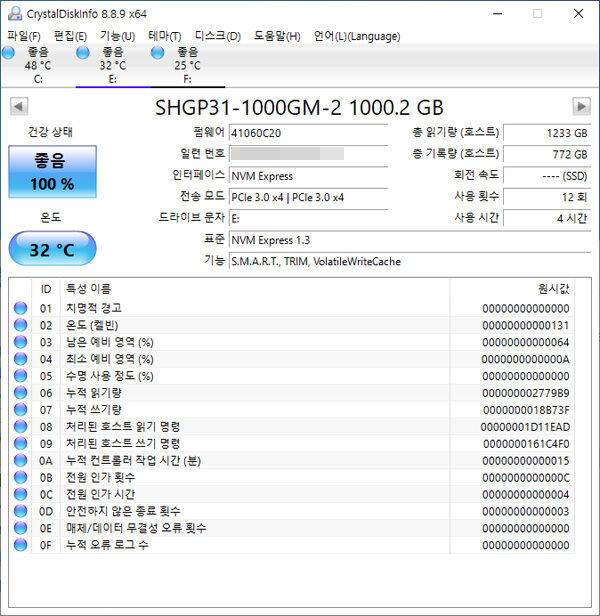Click status orb of attribute 0D 안전하지 않은 종료
This screenshot has height=616, width=600.
click(x=20, y=511)
